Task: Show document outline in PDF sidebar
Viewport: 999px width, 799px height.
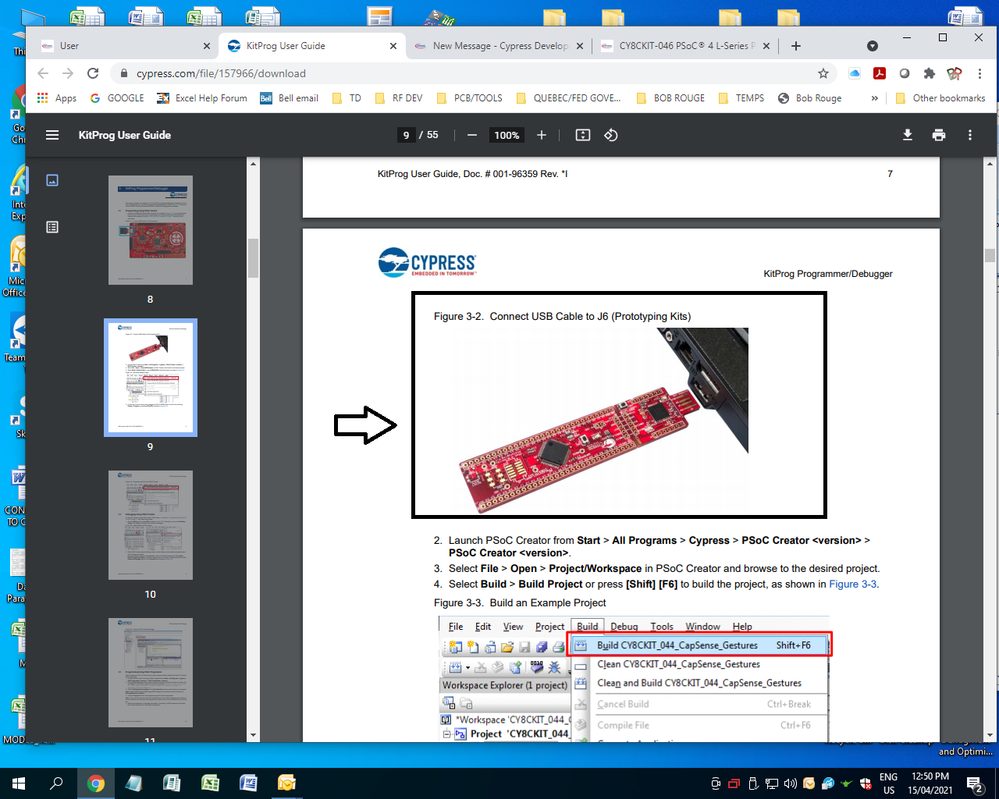Action: (52, 227)
